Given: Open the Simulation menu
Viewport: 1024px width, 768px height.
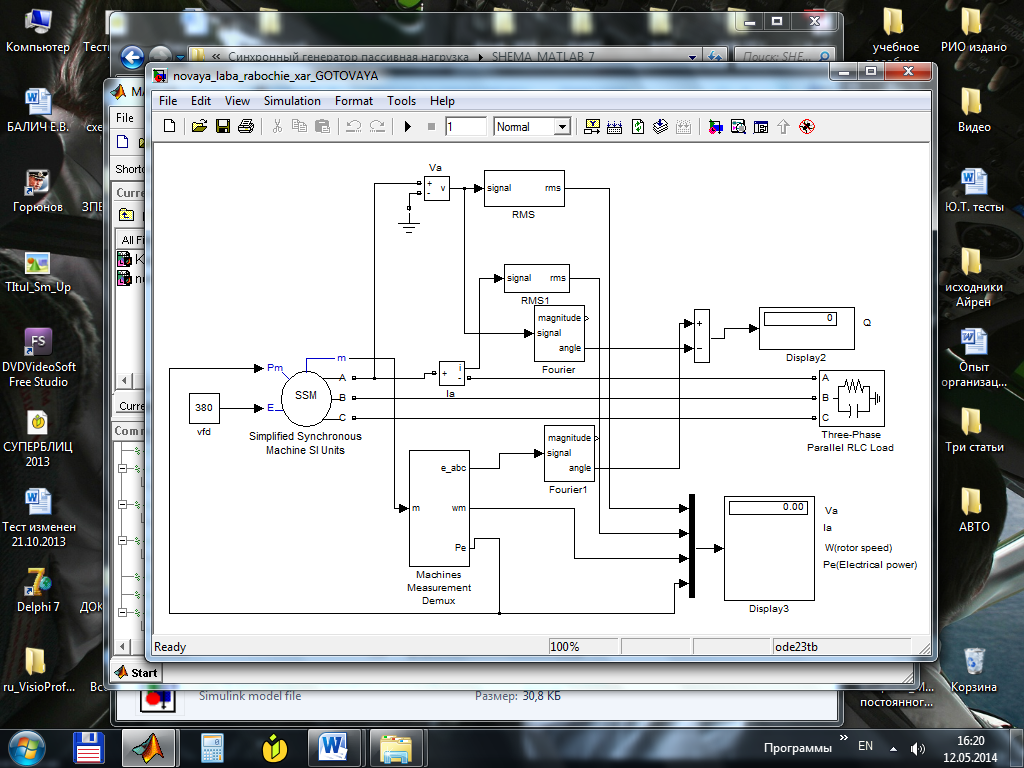Looking at the screenshot, I should point(292,101).
